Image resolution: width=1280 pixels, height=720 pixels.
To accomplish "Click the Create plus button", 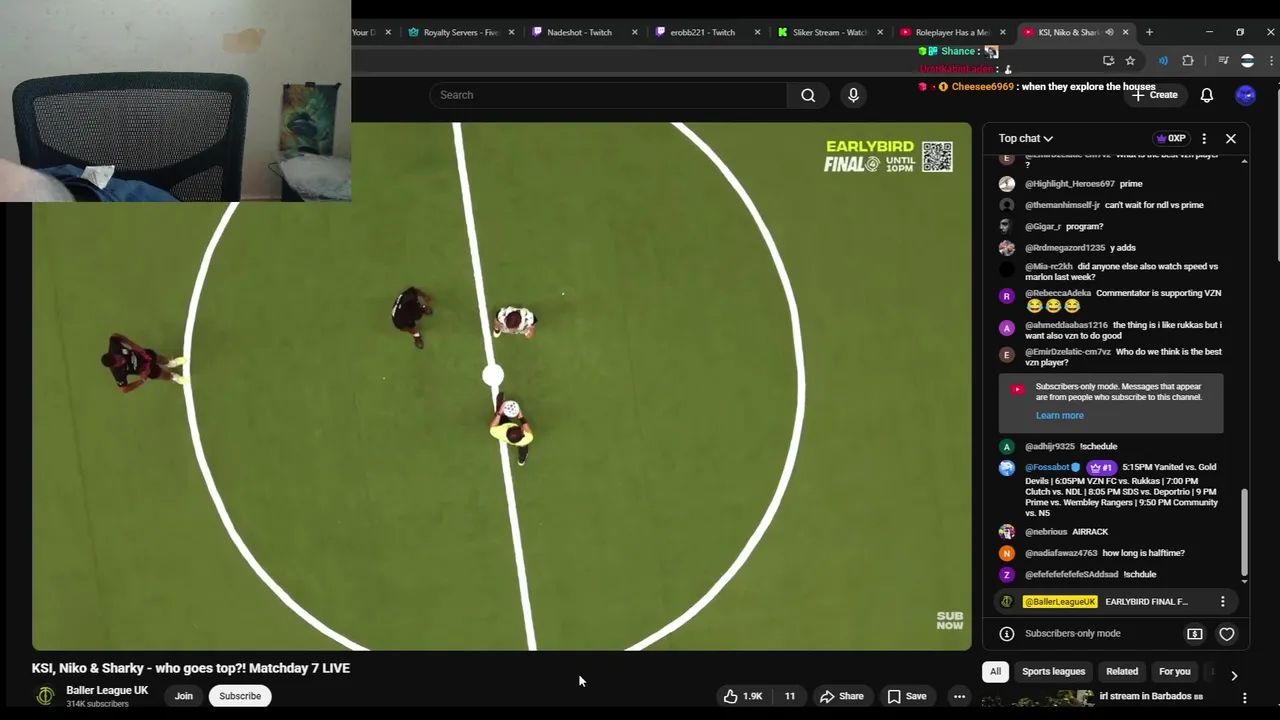I will (x=1155, y=95).
